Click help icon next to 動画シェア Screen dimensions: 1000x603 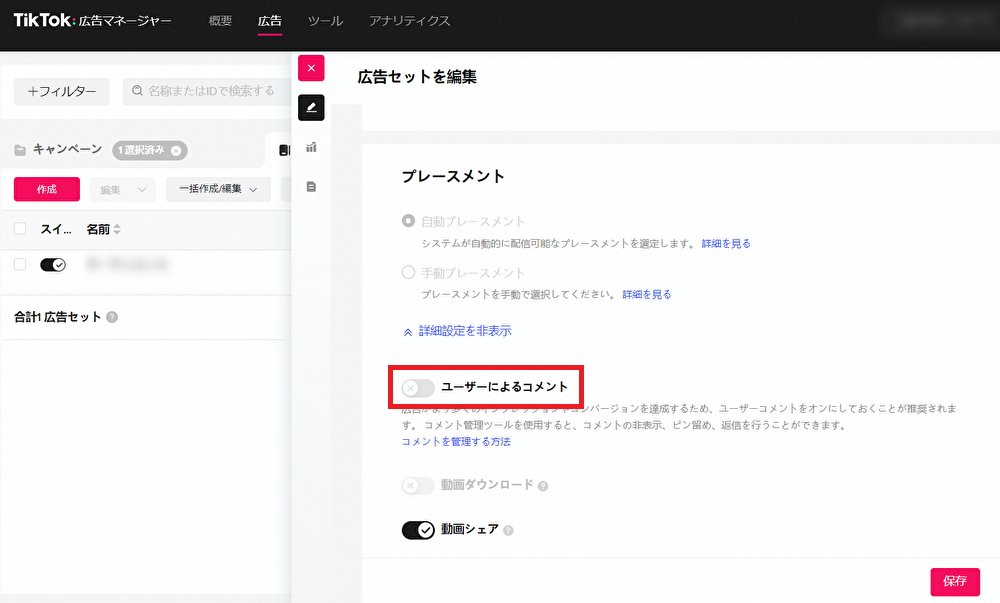[x=508, y=530]
